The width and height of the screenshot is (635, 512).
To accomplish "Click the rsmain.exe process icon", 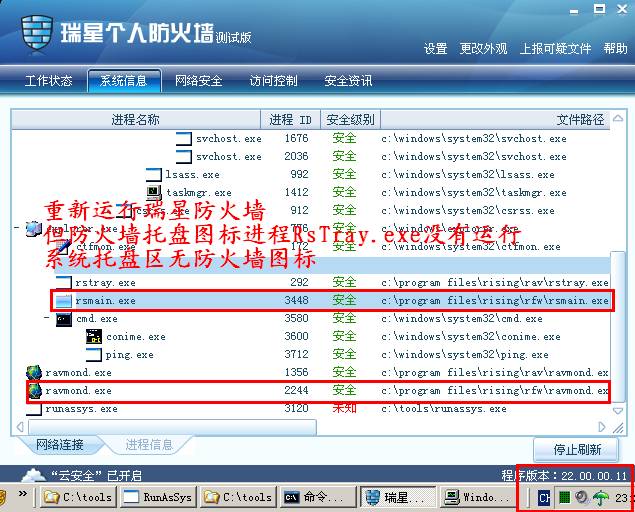I will tap(64, 301).
